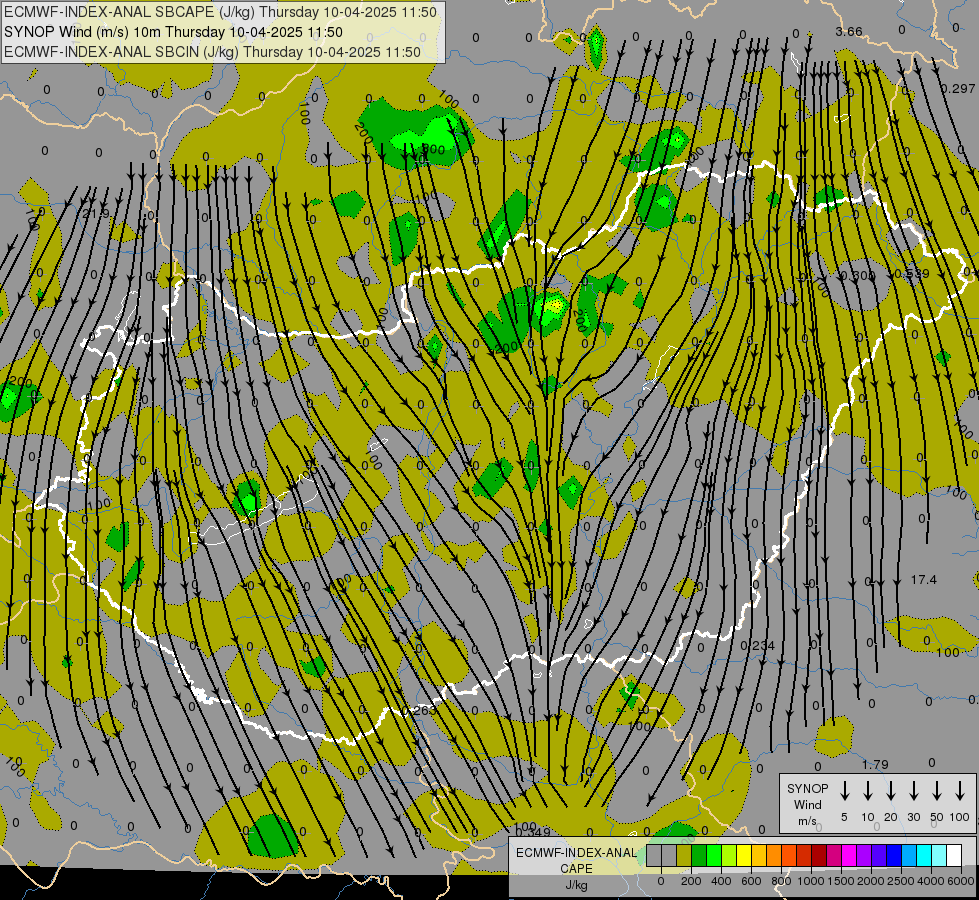Select the olive swatch in CAPE color scale
The height and width of the screenshot is (900, 979).
pyautogui.click(x=684, y=855)
